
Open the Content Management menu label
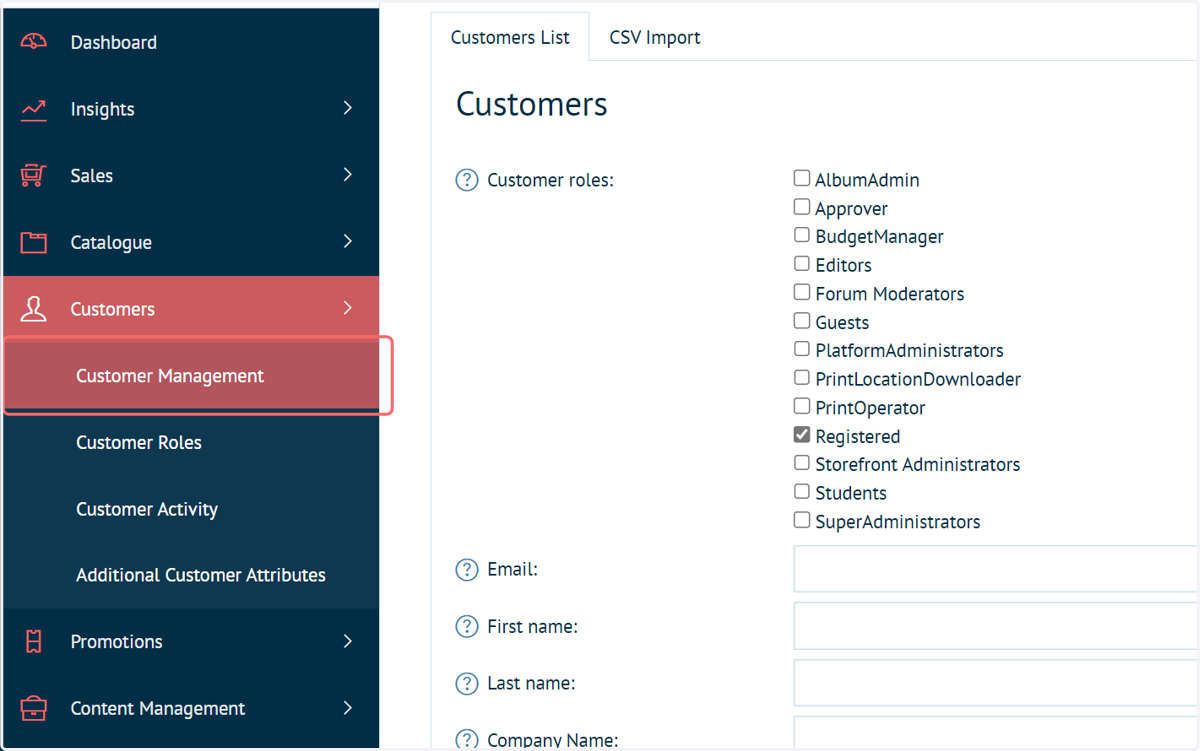coord(157,708)
